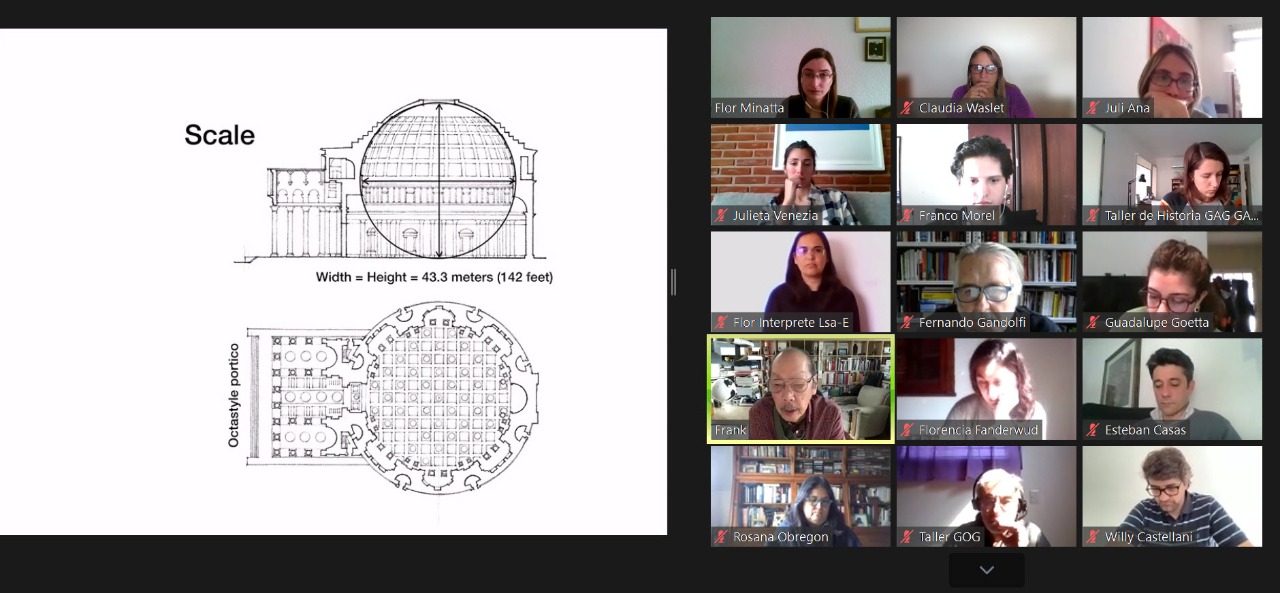Select Flor Minatta's video tile
This screenshot has height=593, width=1280.
tap(800, 67)
